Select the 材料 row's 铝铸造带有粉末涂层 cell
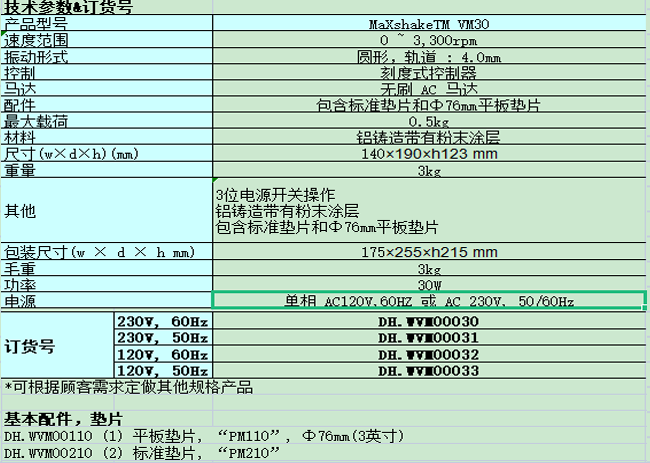This screenshot has height=463, width=650. click(429, 136)
